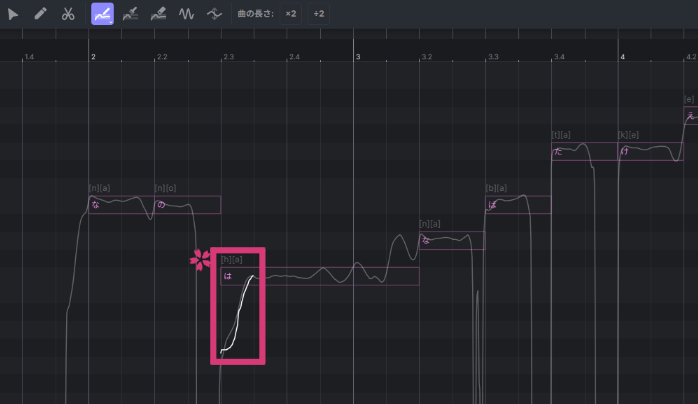Select the [k][e] note け
The image size is (698, 404).
point(650,152)
